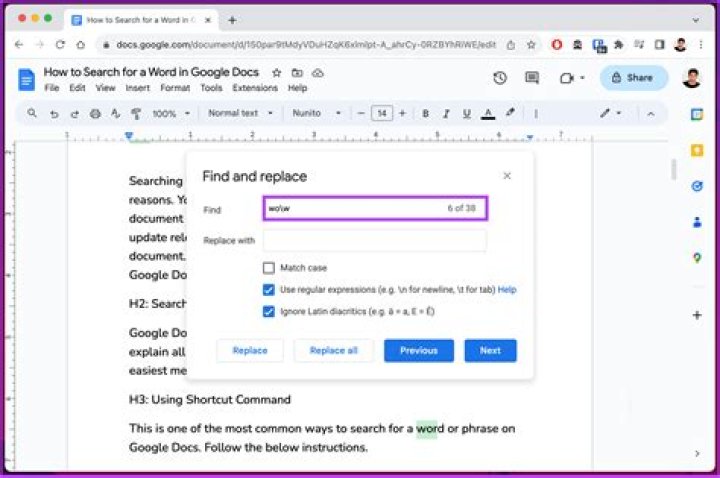720x478 pixels.
Task: Expand the Normal text style dropdown
Action: click(240, 114)
